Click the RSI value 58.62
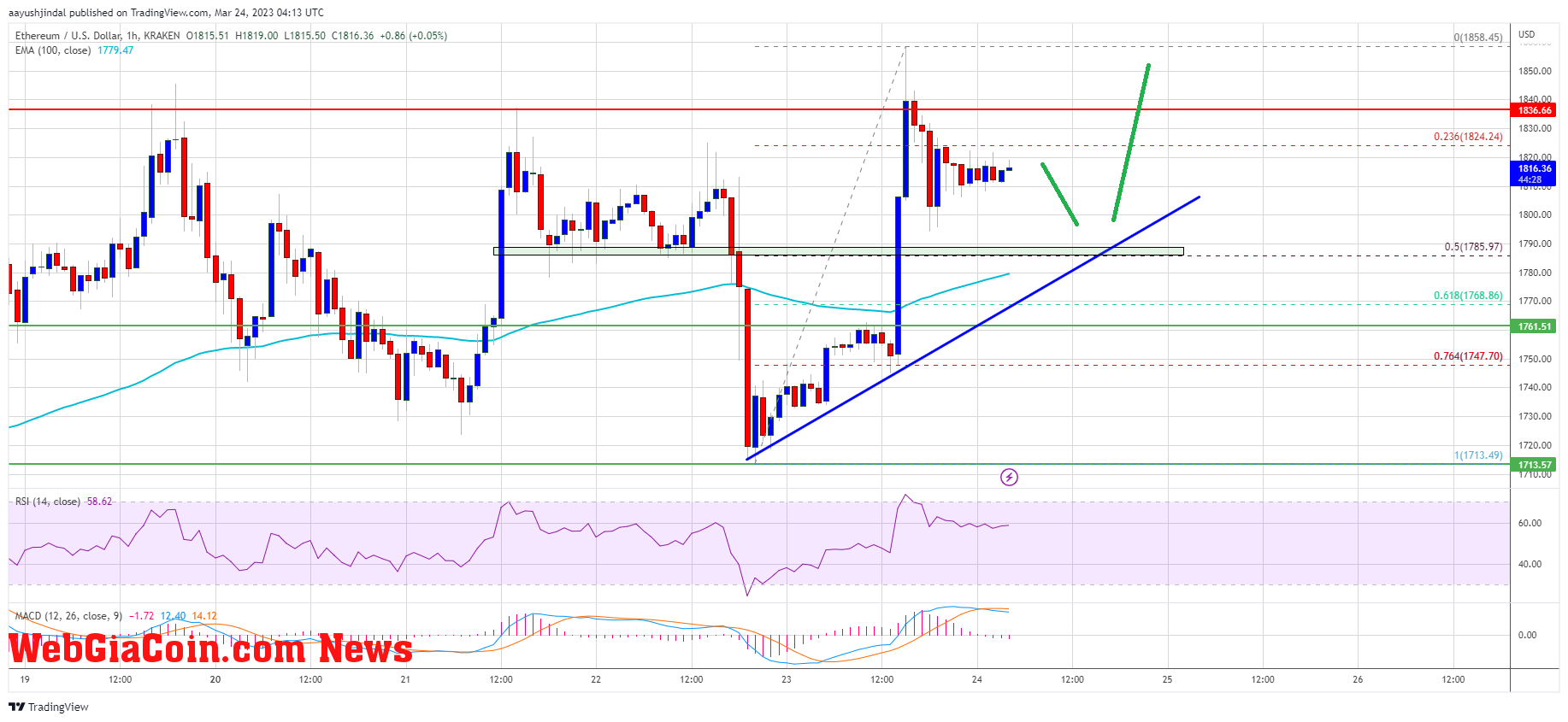Screen dimensions: 1568x722 (x=99, y=502)
